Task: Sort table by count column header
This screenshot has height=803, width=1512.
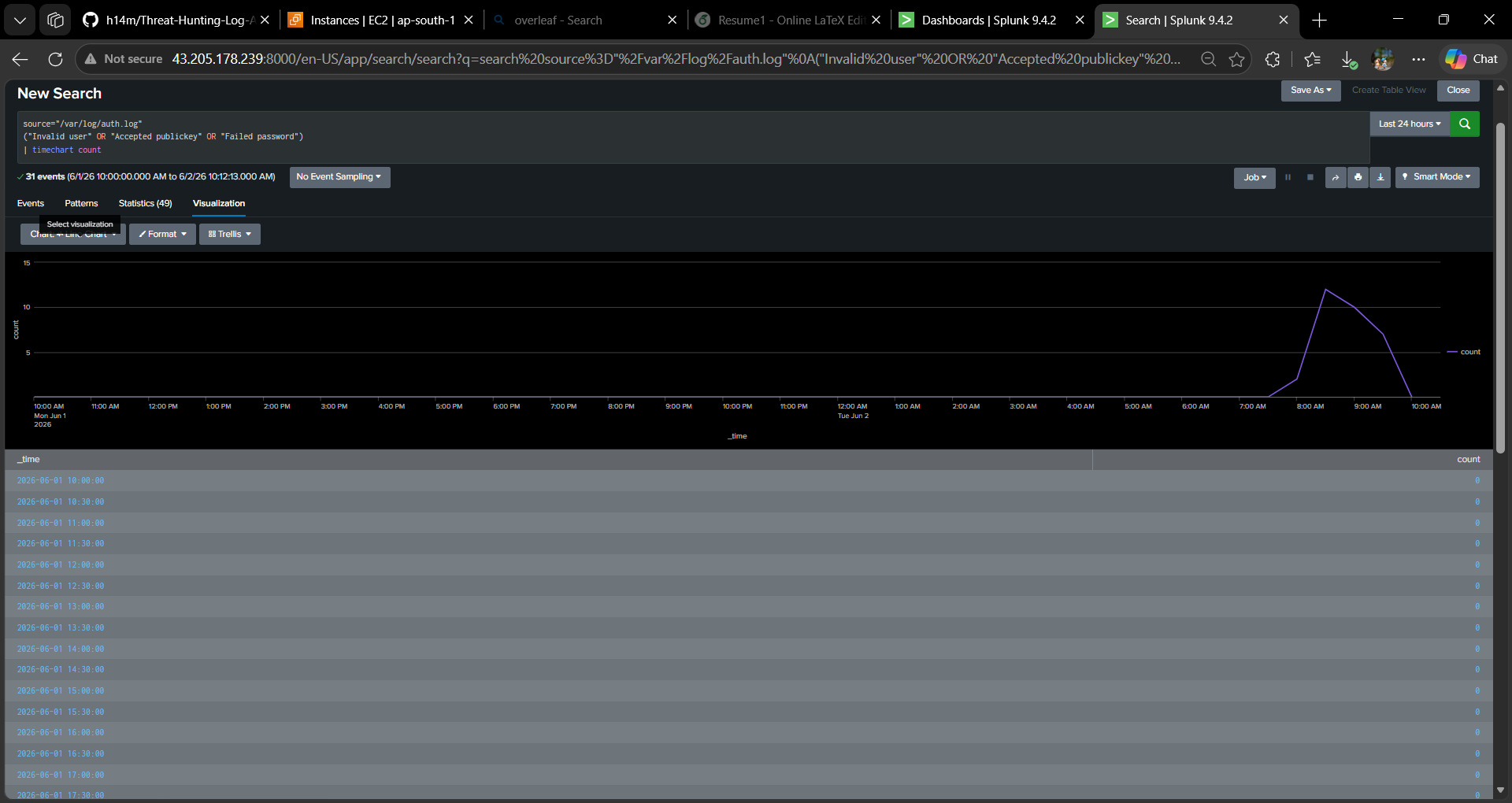Action: tap(1292, 460)
